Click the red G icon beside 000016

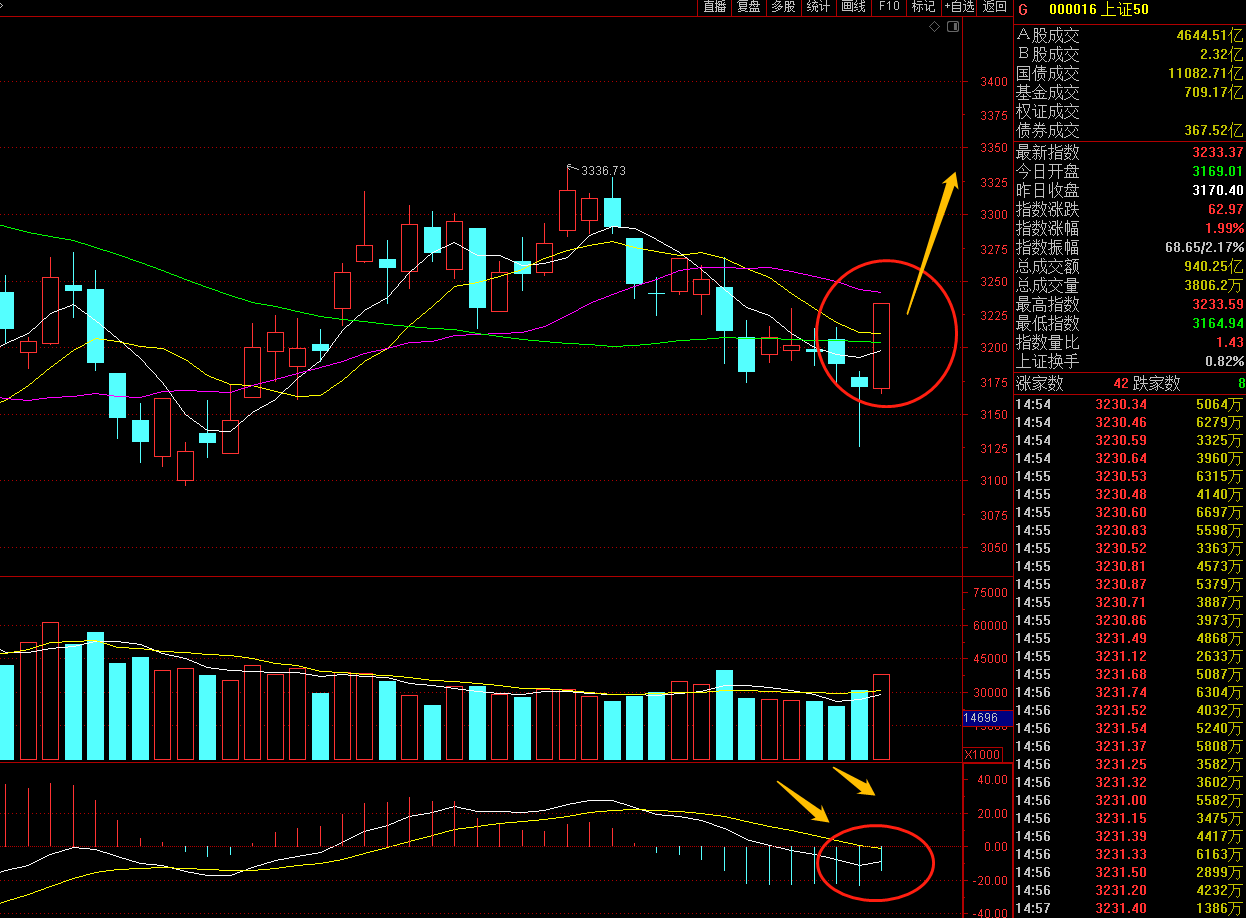tap(1023, 9)
